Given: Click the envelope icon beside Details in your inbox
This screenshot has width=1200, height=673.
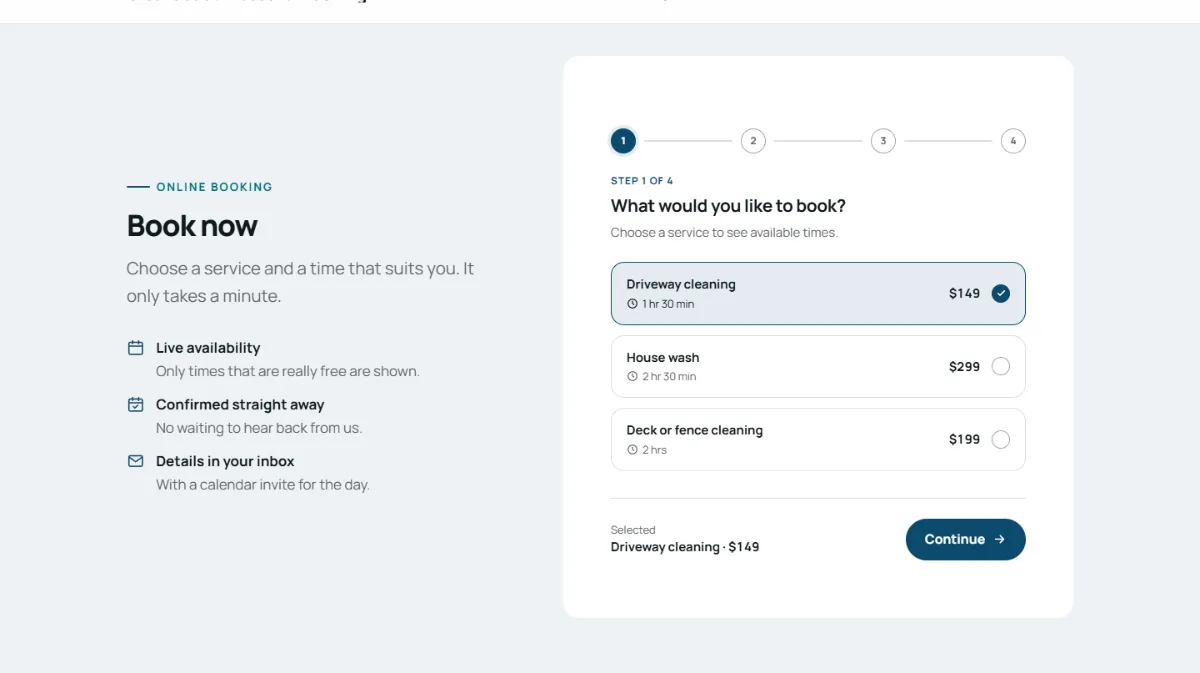Looking at the screenshot, I should coord(136,461).
